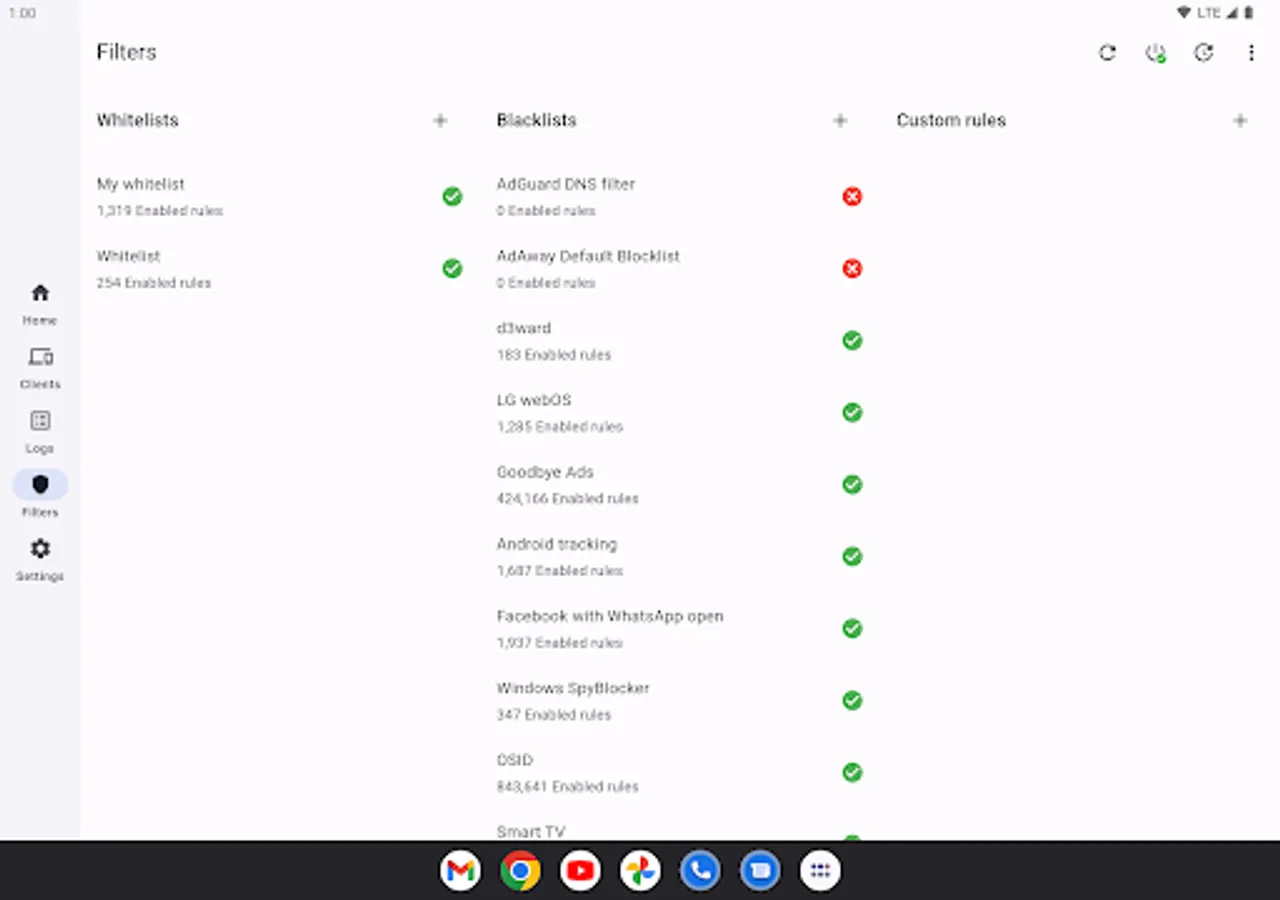Launch Chrome from the taskbar
Image resolution: width=1280 pixels, height=900 pixels.
pyautogui.click(x=520, y=871)
